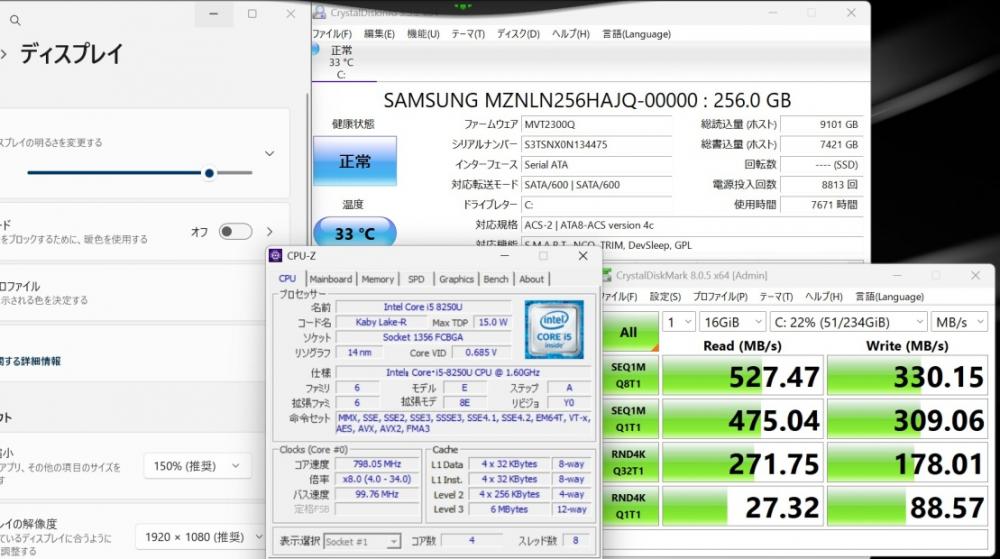Minimize the Settings window
The height and width of the screenshot is (559, 1000).
(214, 14)
